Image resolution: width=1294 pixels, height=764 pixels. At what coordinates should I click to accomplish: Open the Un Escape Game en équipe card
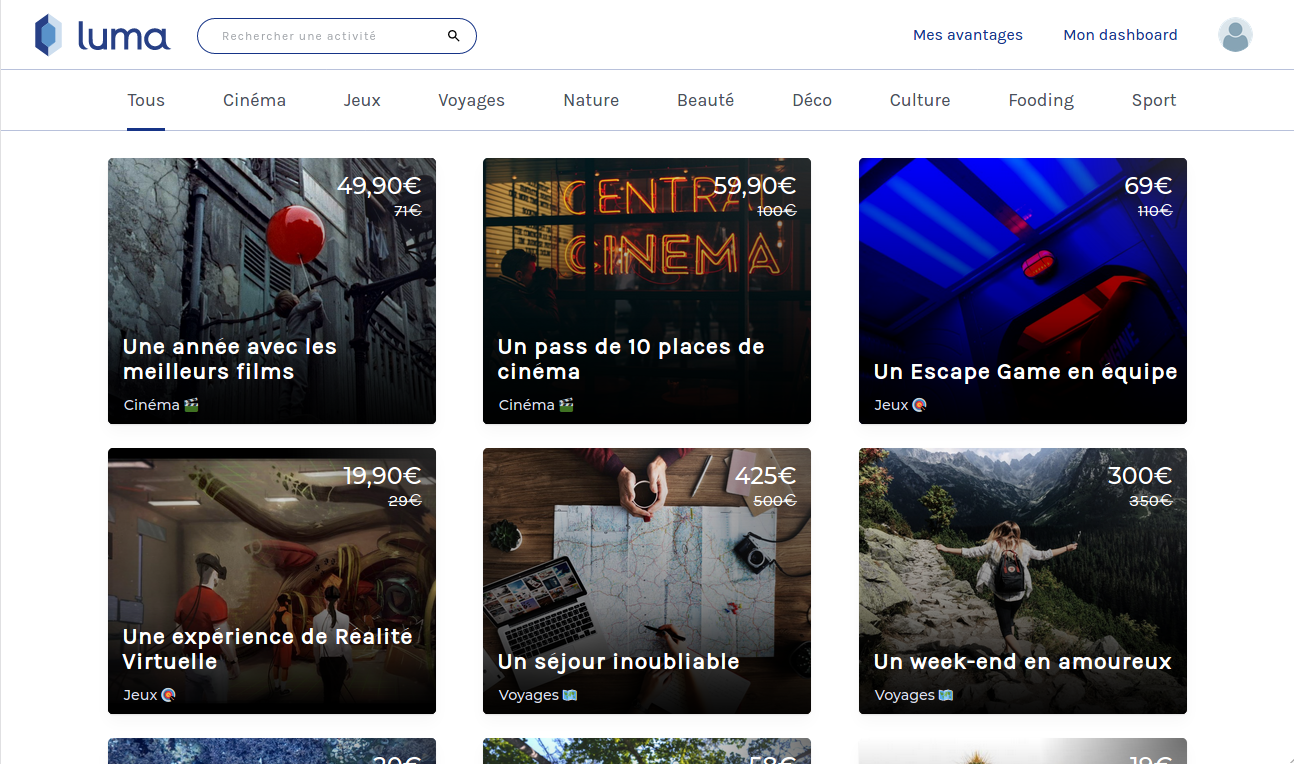(1023, 291)
